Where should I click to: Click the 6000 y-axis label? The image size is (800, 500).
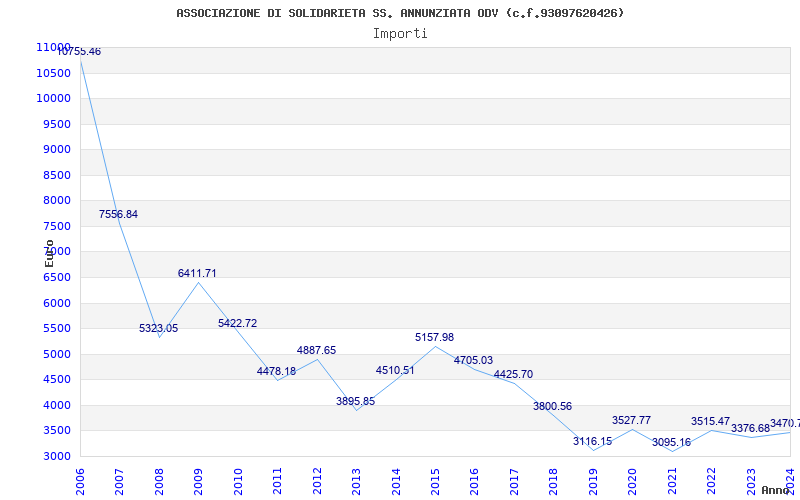click(56, 303)
